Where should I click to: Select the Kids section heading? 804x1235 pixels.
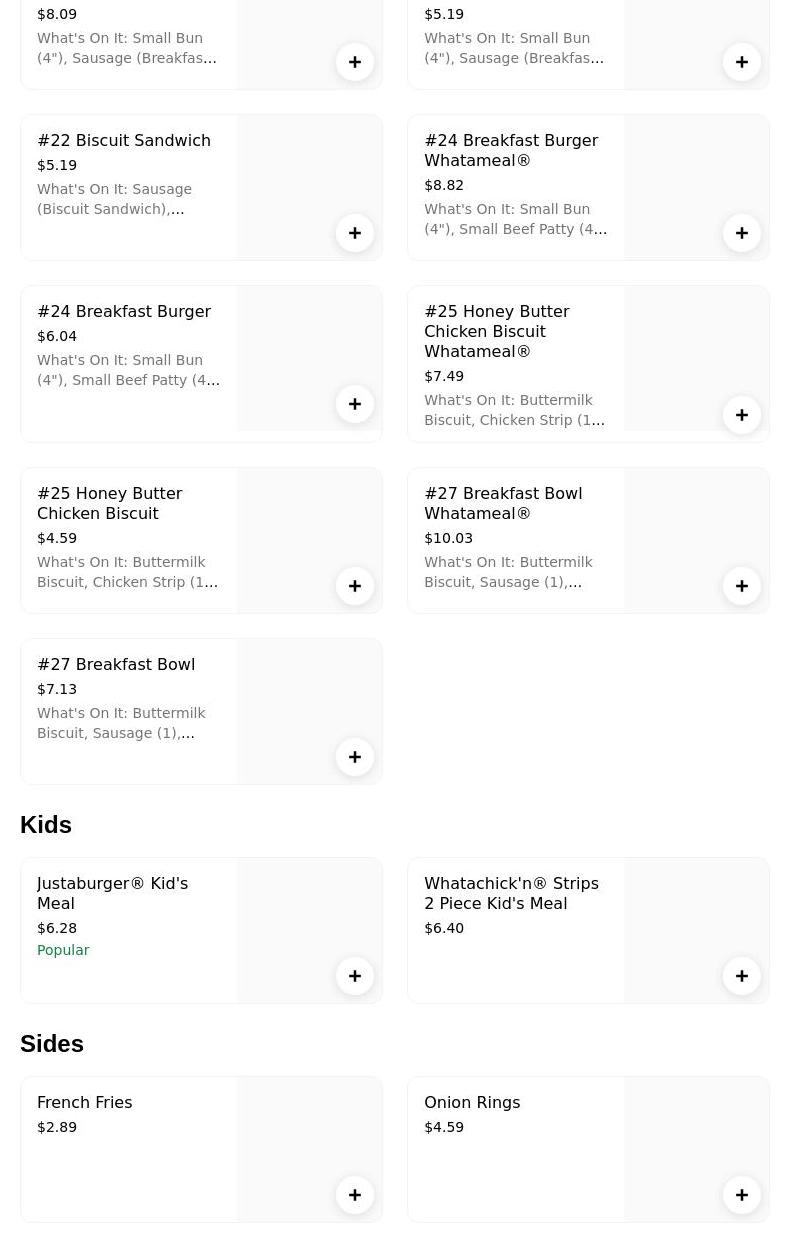tap(46, 825)
